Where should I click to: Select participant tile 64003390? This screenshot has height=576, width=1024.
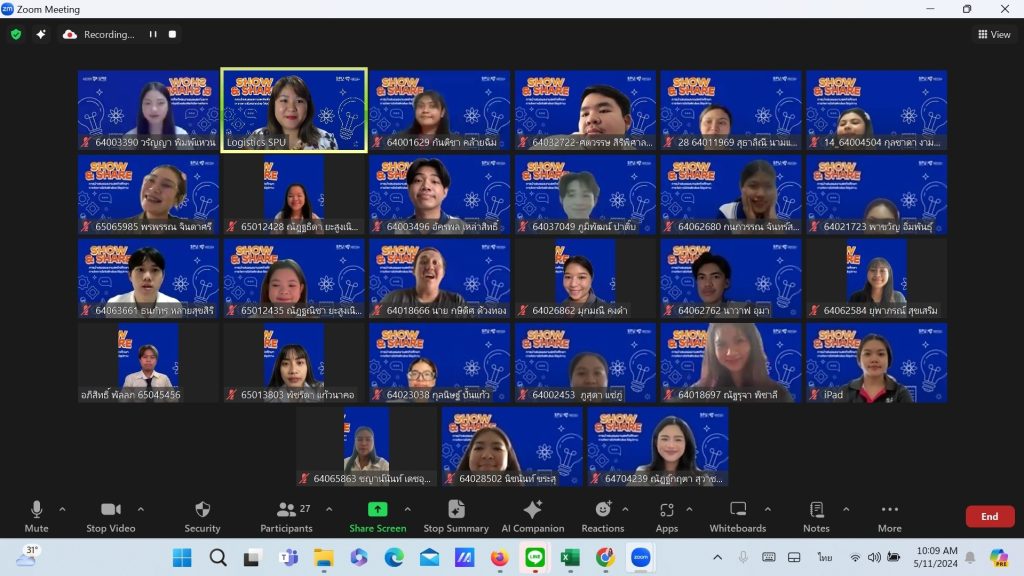[x=148, y=110]
